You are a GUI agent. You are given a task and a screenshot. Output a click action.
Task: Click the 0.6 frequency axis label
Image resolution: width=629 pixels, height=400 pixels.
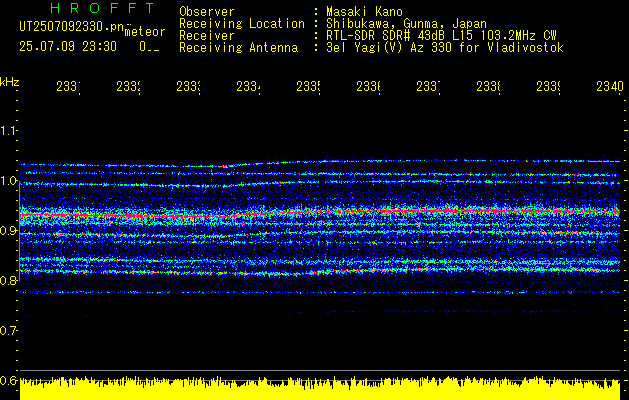[x=8, y=380]
